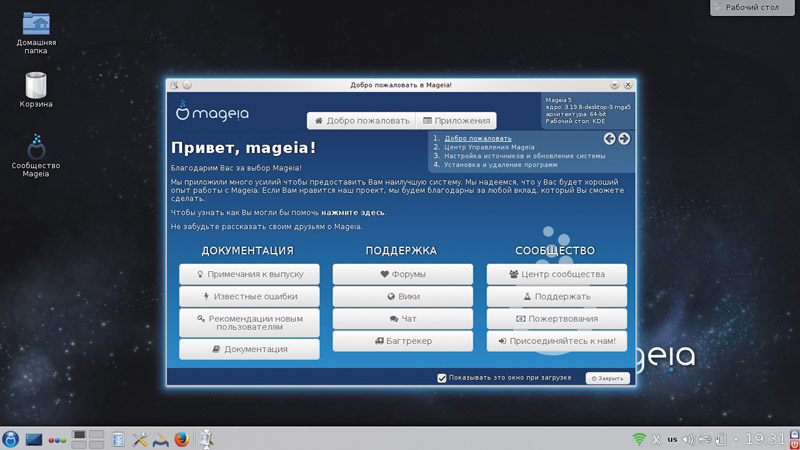Click the show desktop icon in the taskbar

[x=34, y=439]
